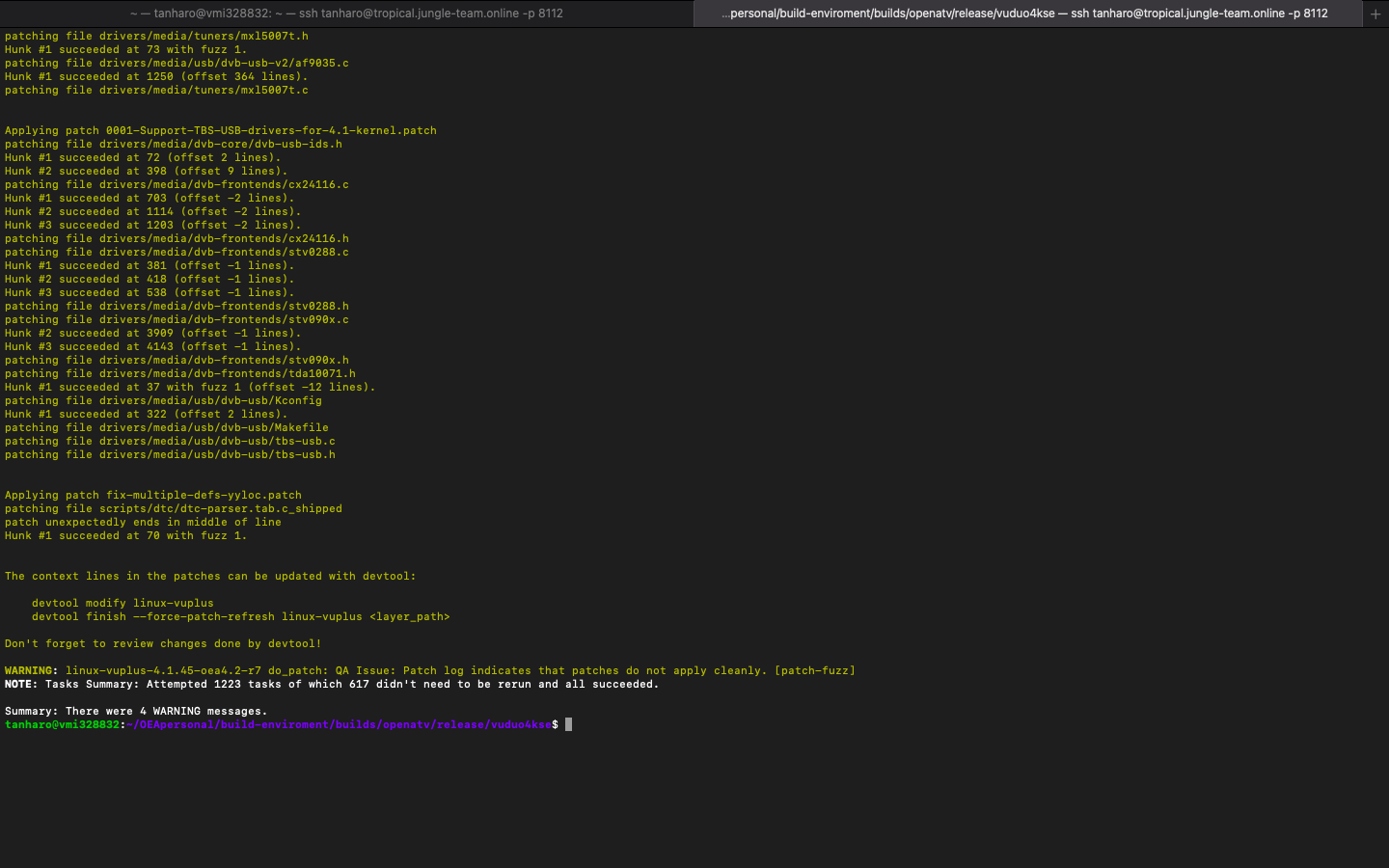The width and height of the screenshot is (1389, 868).
Task: Click the cursor block at the shell prompt
Action: (568, 724)
